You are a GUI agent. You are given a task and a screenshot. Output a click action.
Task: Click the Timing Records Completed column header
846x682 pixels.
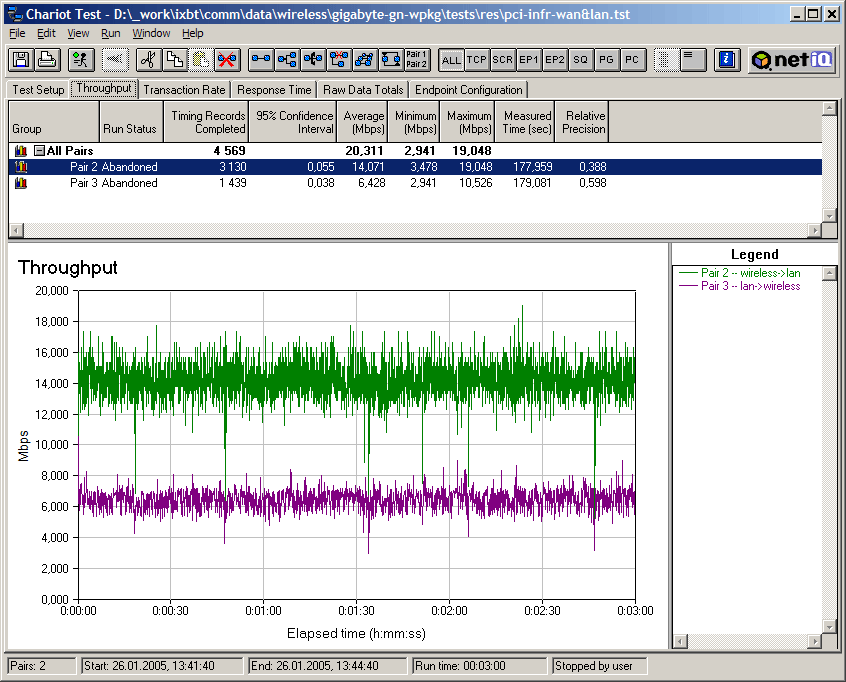click(207, 122)
